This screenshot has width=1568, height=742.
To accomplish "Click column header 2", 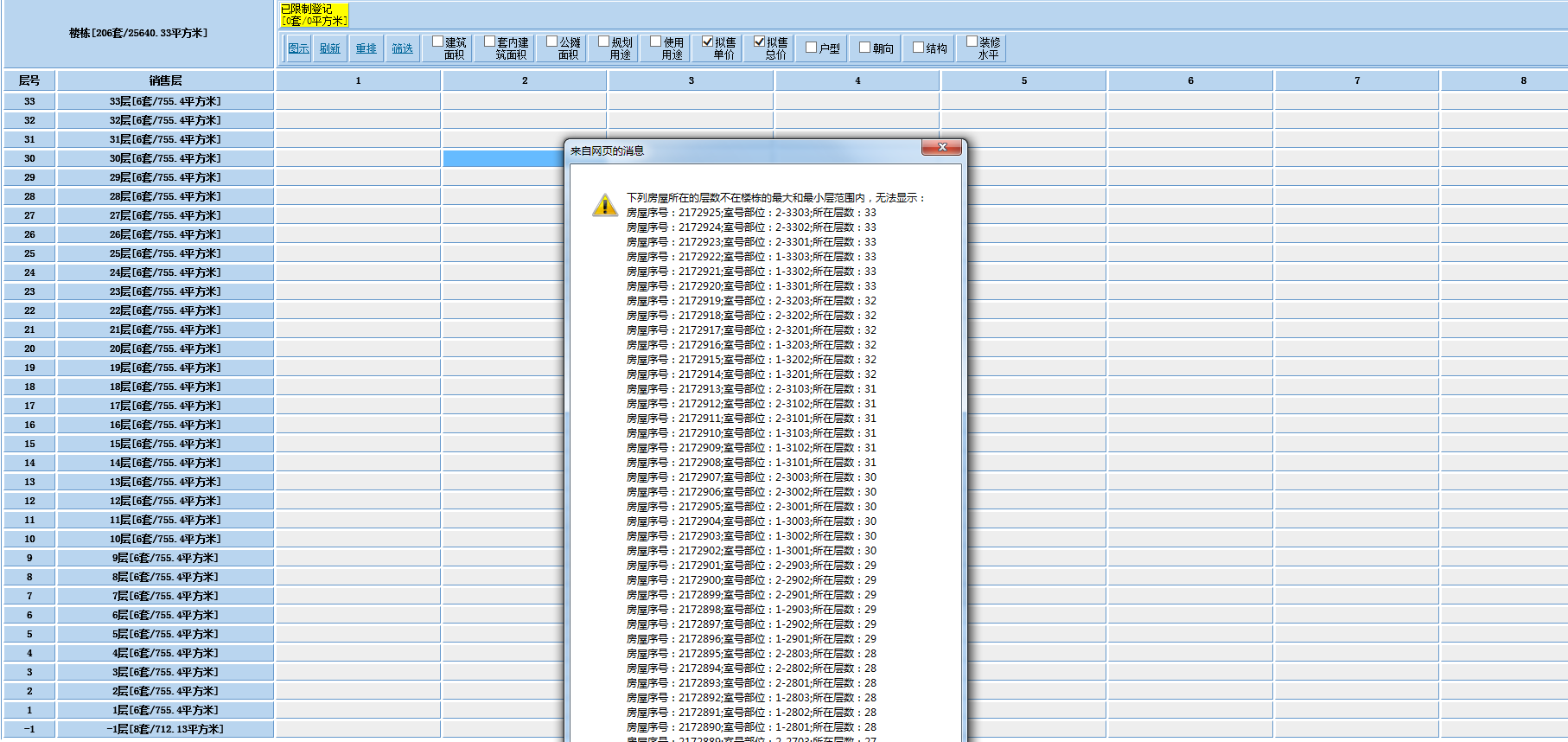I will pos(525,80).
